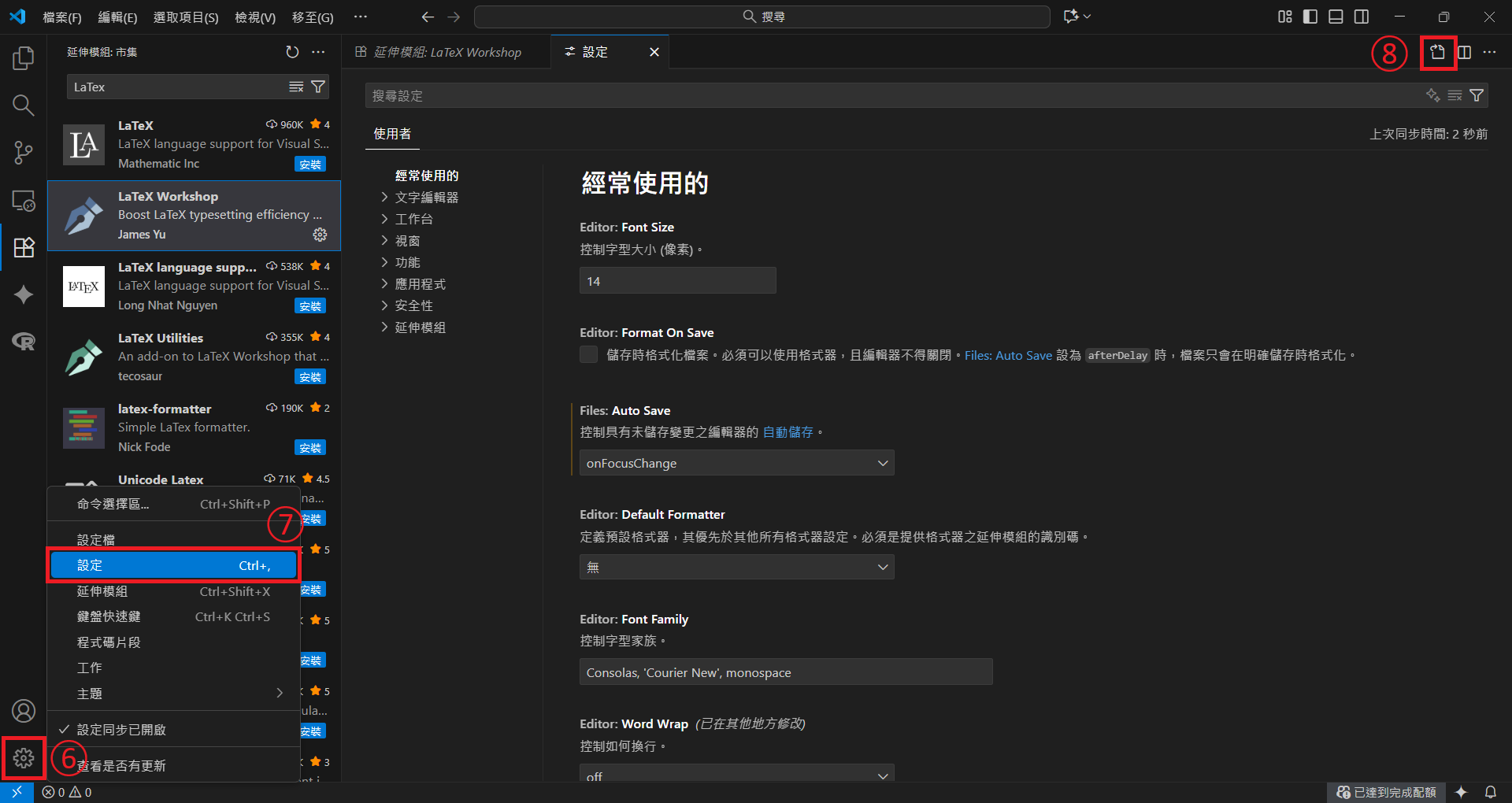Follow the Files: Auto Save link
This screenshot has height=803, width=1512.
point(1008,355)
